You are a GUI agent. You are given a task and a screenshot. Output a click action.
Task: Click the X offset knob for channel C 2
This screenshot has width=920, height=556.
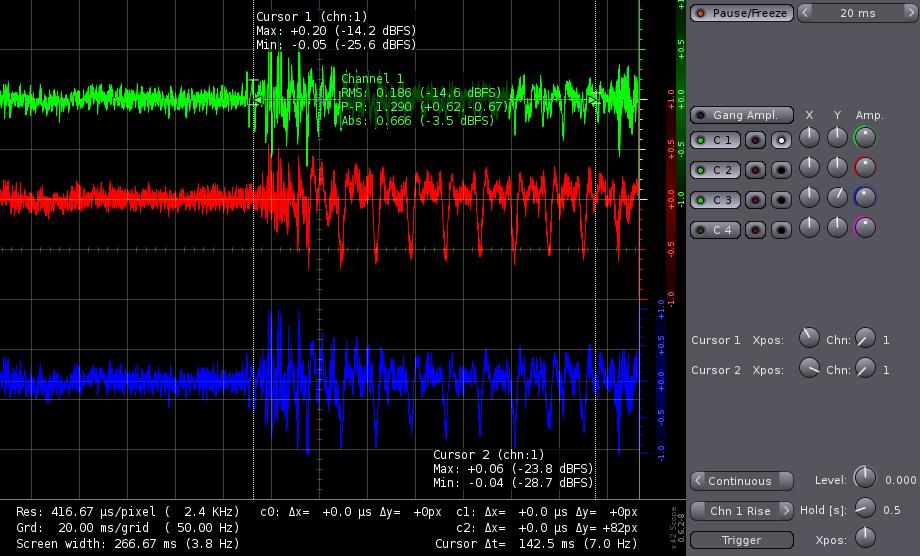click(x=809, y=167)
